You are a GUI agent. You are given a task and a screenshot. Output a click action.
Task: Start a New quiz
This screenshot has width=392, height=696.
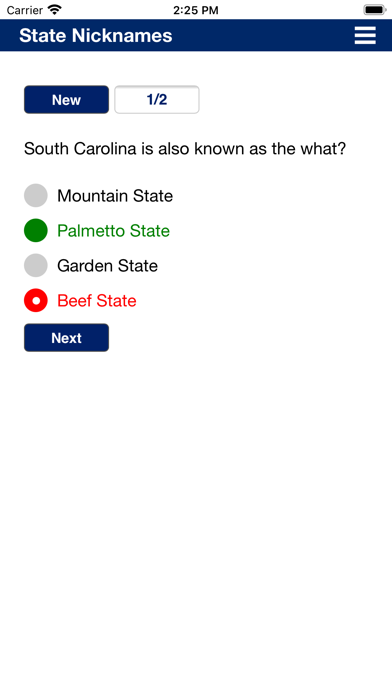tap(66, 99)
